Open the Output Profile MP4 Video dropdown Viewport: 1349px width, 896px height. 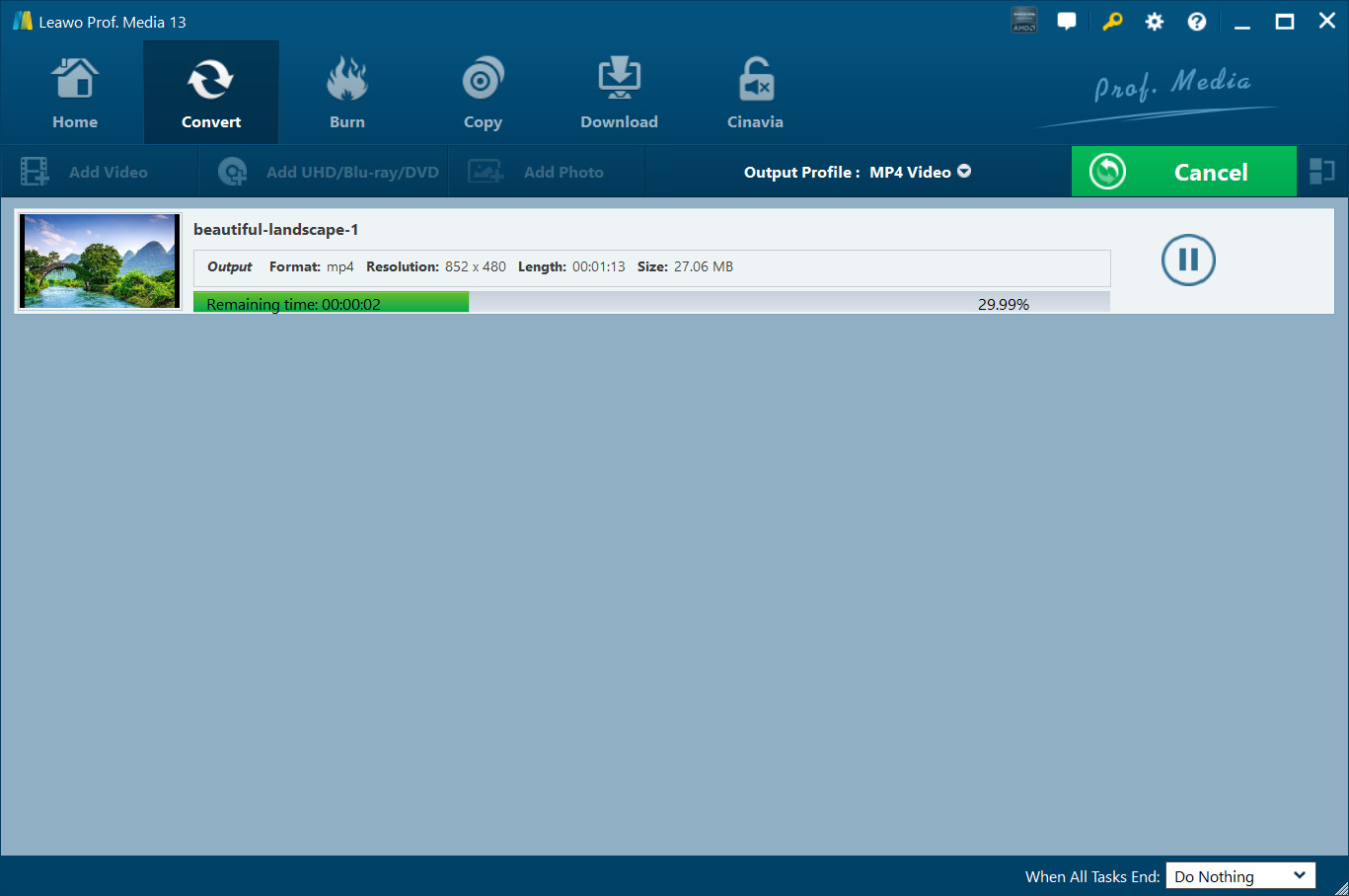pos(858,172)
